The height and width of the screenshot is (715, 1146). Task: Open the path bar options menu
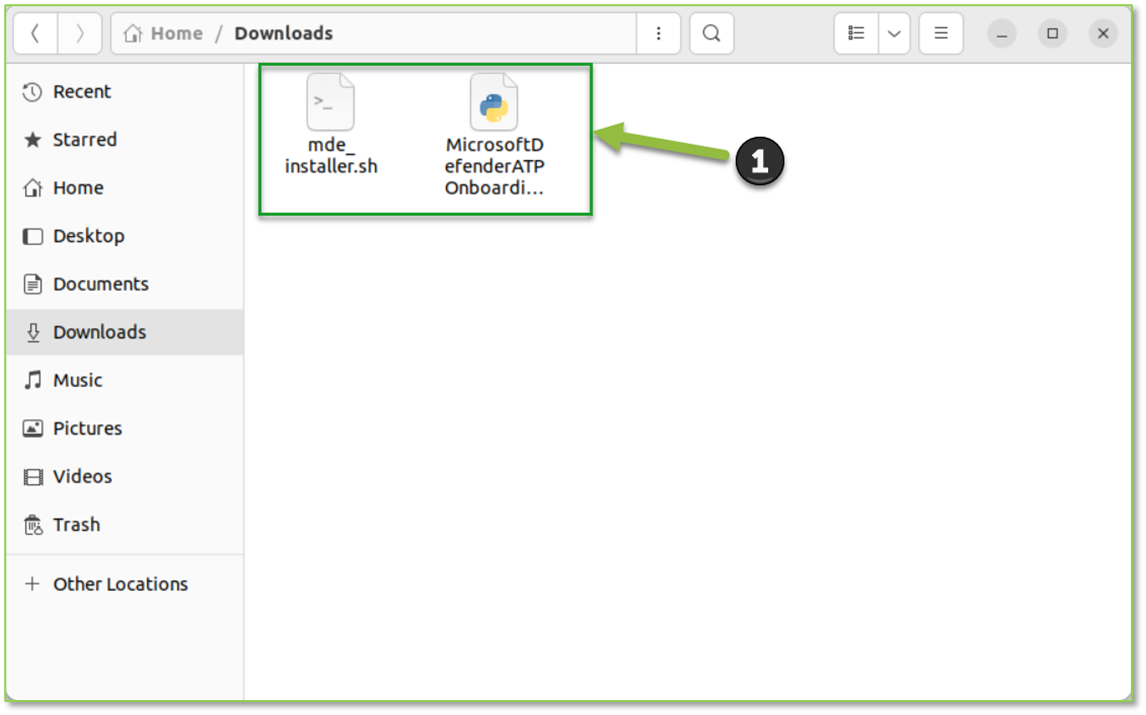658,33
